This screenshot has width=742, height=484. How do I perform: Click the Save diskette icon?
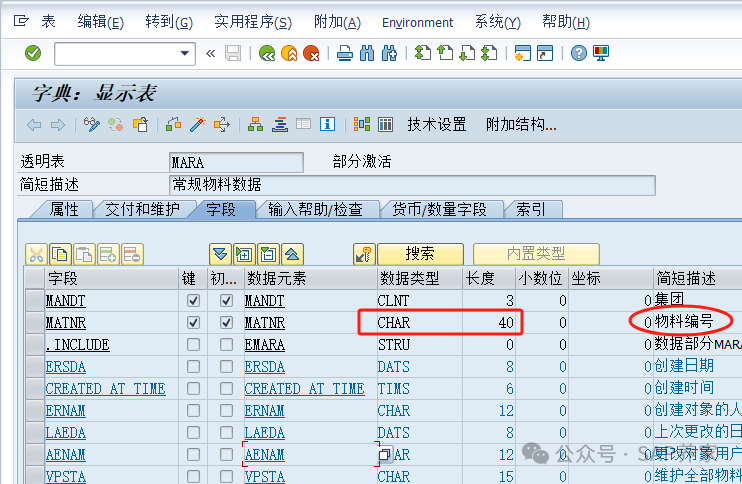(x=233, y=53)
